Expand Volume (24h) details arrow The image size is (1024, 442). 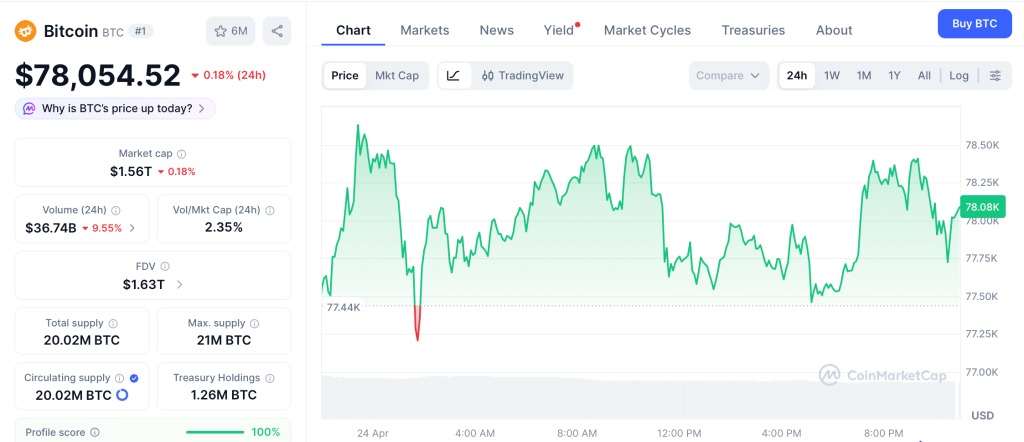[132, 228]
